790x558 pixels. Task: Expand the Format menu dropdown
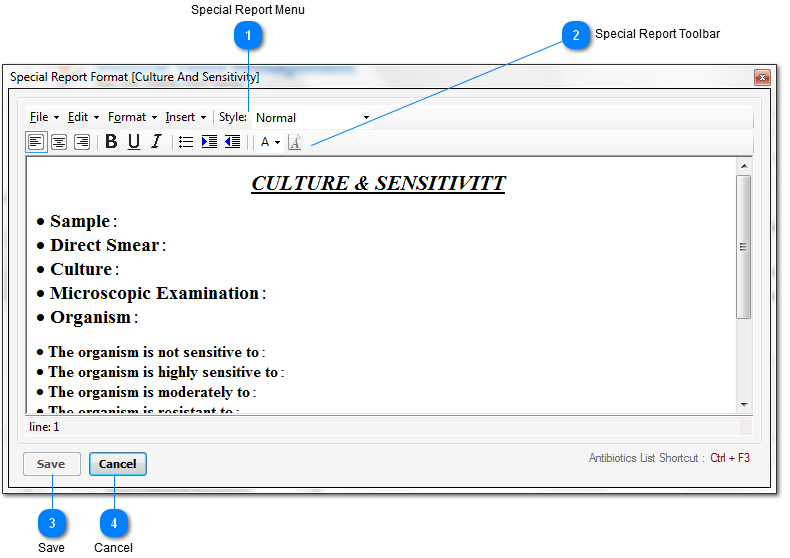(133, 117)
